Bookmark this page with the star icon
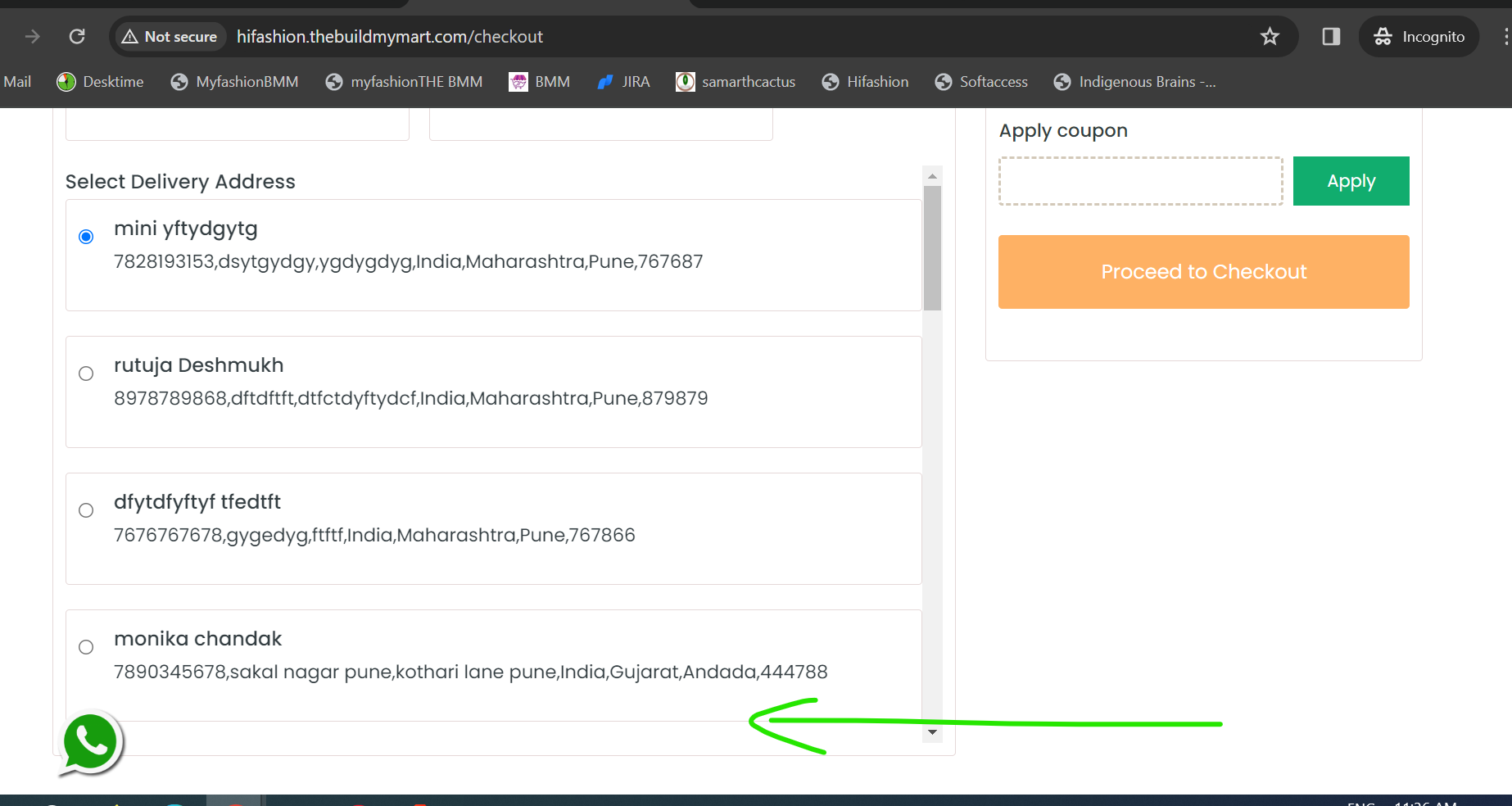This screenshot has height=806, width=1512. [1270, 36]
